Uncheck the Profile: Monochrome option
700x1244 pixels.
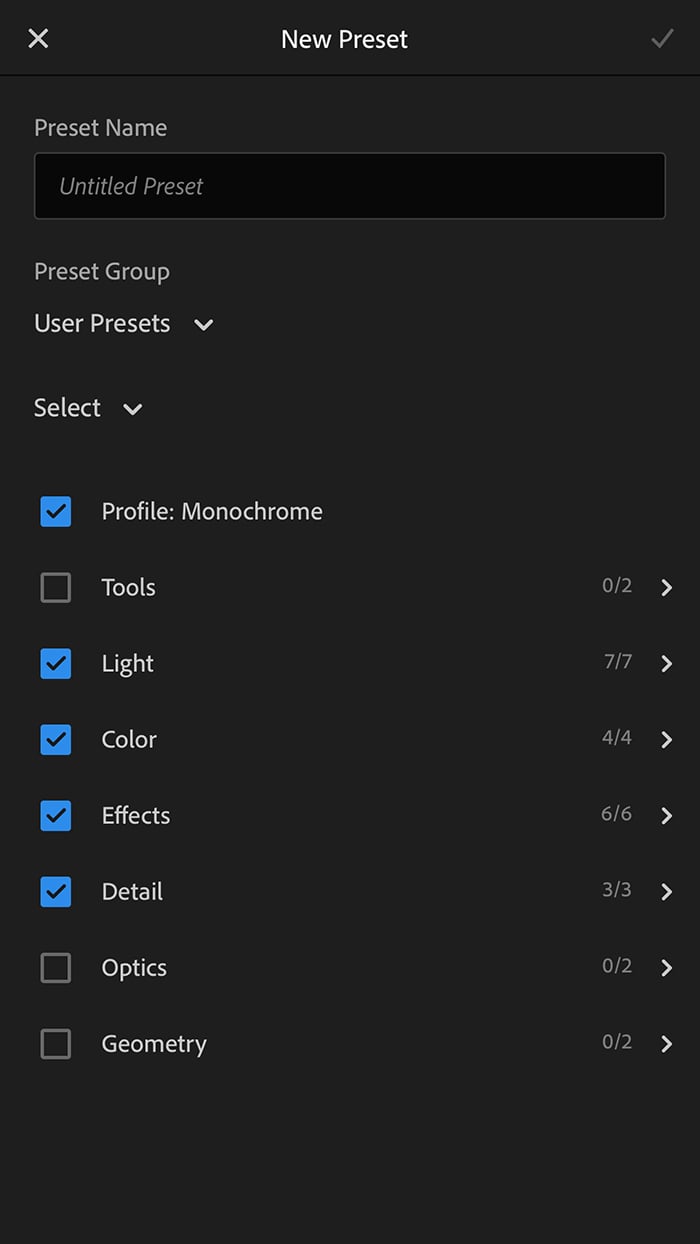click(x=56, y=511)
